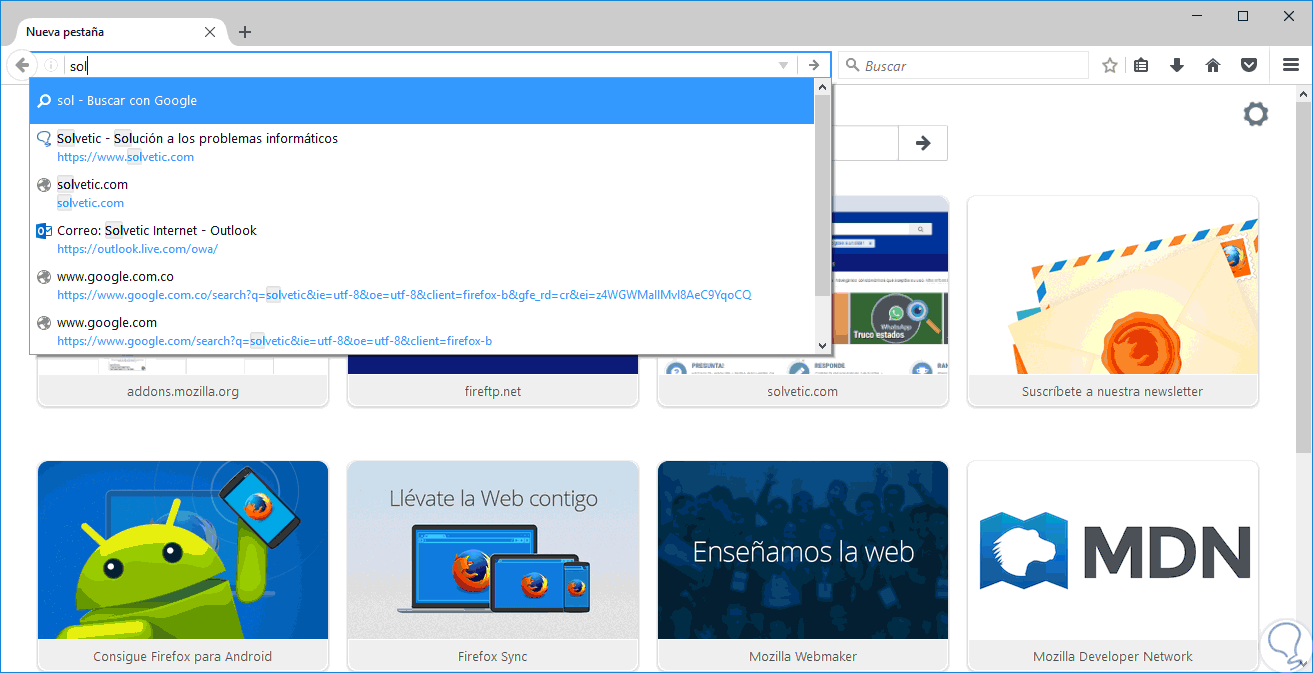
Task: Click globe icon beside www.google.com.co
Action: (x=43, y=277)
